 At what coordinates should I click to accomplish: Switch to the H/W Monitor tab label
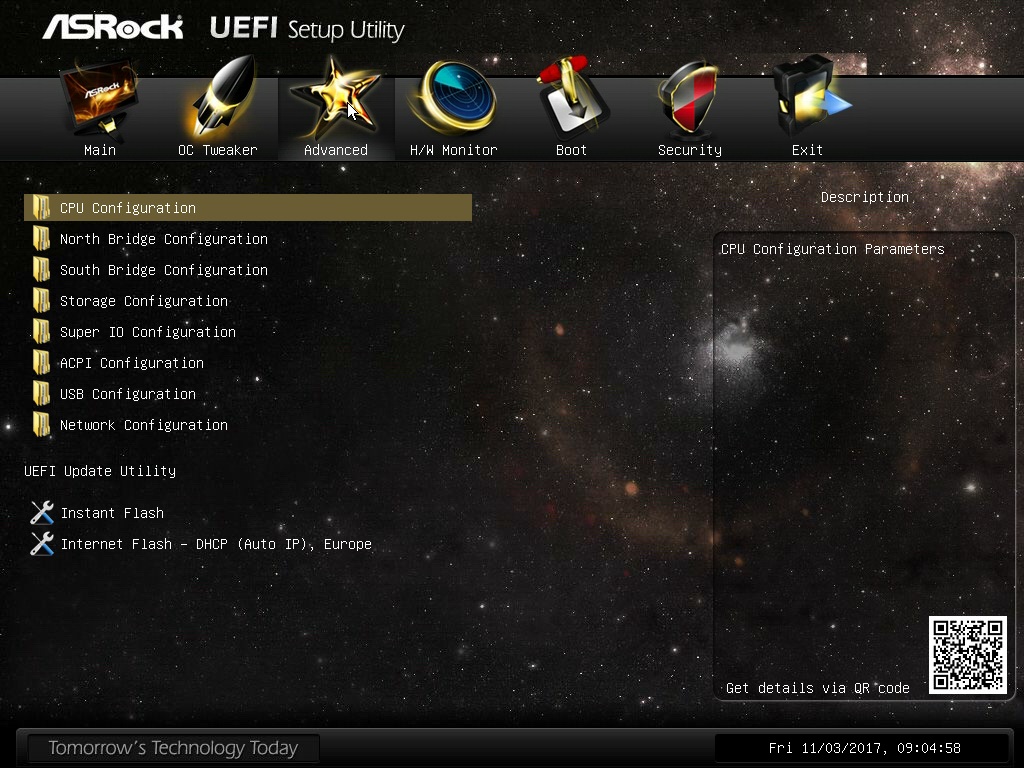[454, 150]
